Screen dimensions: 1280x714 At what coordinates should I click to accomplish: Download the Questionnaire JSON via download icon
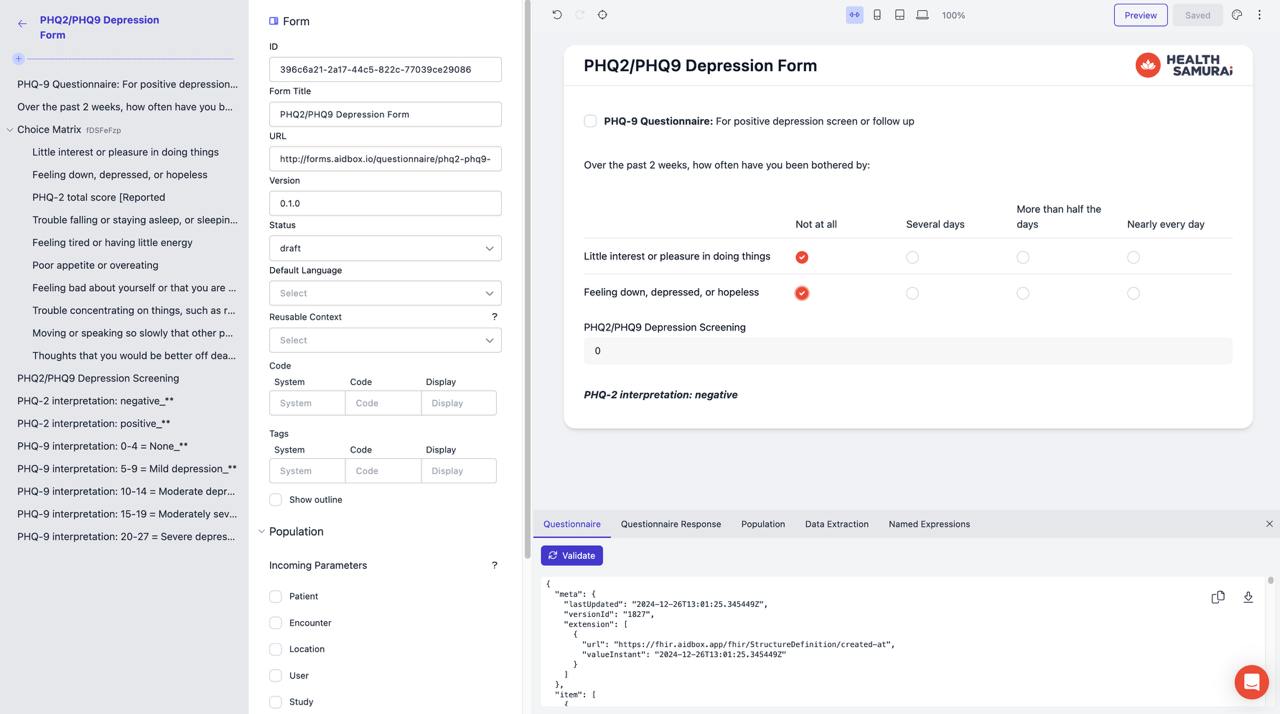click(x=1247, y=596)
